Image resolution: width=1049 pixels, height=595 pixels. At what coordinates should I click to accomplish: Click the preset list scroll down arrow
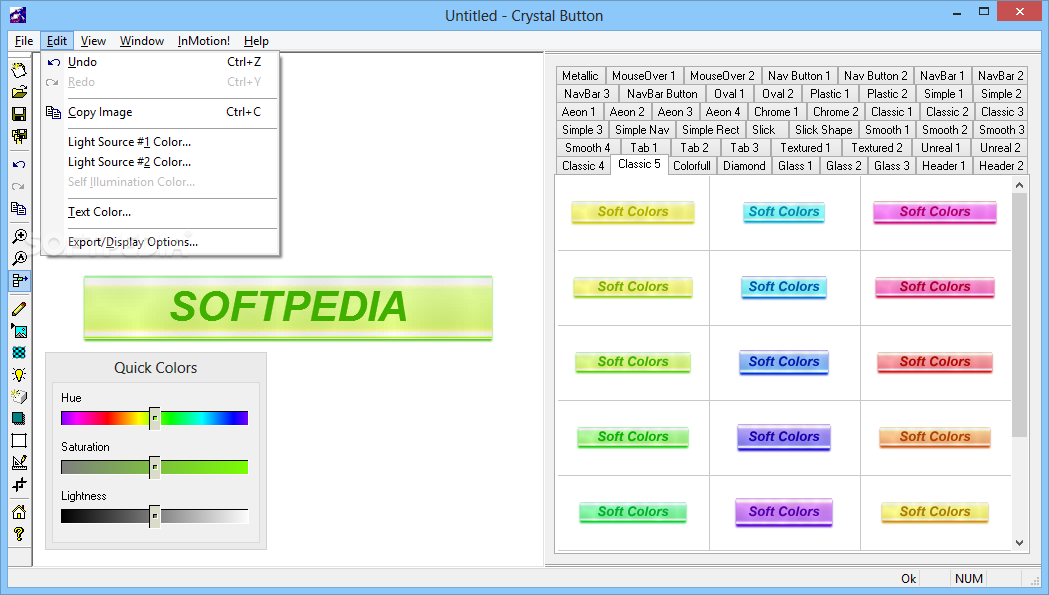[x=1020, y=543]
